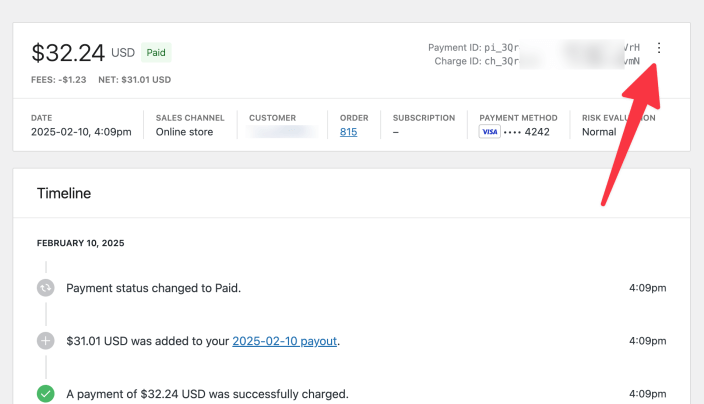Screen dimensions: 704x404
Task: Click the February 10, 2025 timeline date header
Action: [80, 243]
